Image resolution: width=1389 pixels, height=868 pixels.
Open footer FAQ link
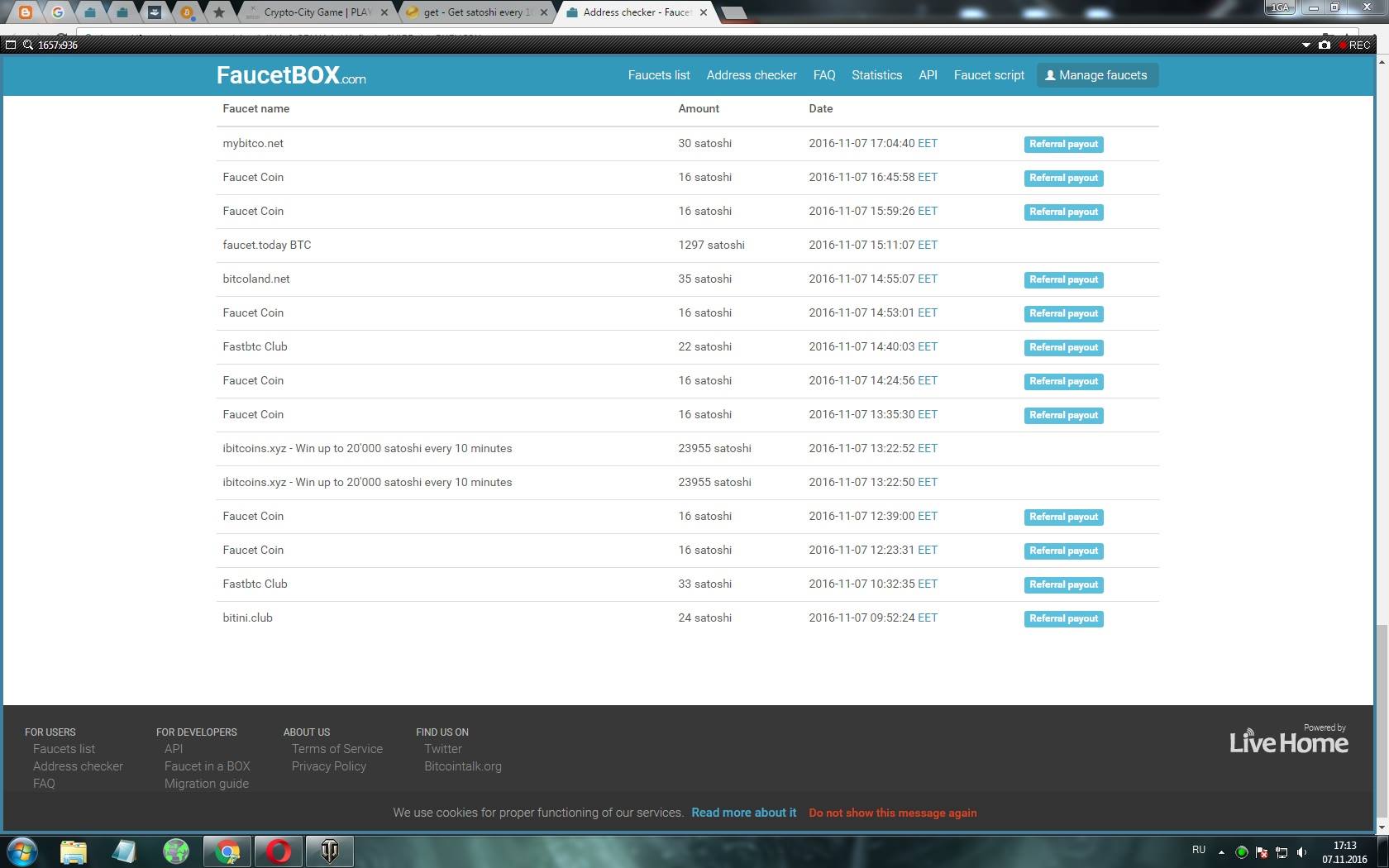(x=44, y=784)
